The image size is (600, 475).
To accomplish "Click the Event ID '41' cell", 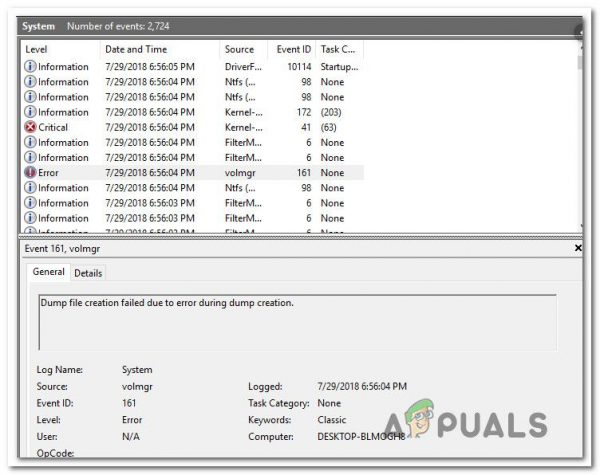I will [306, 127].
